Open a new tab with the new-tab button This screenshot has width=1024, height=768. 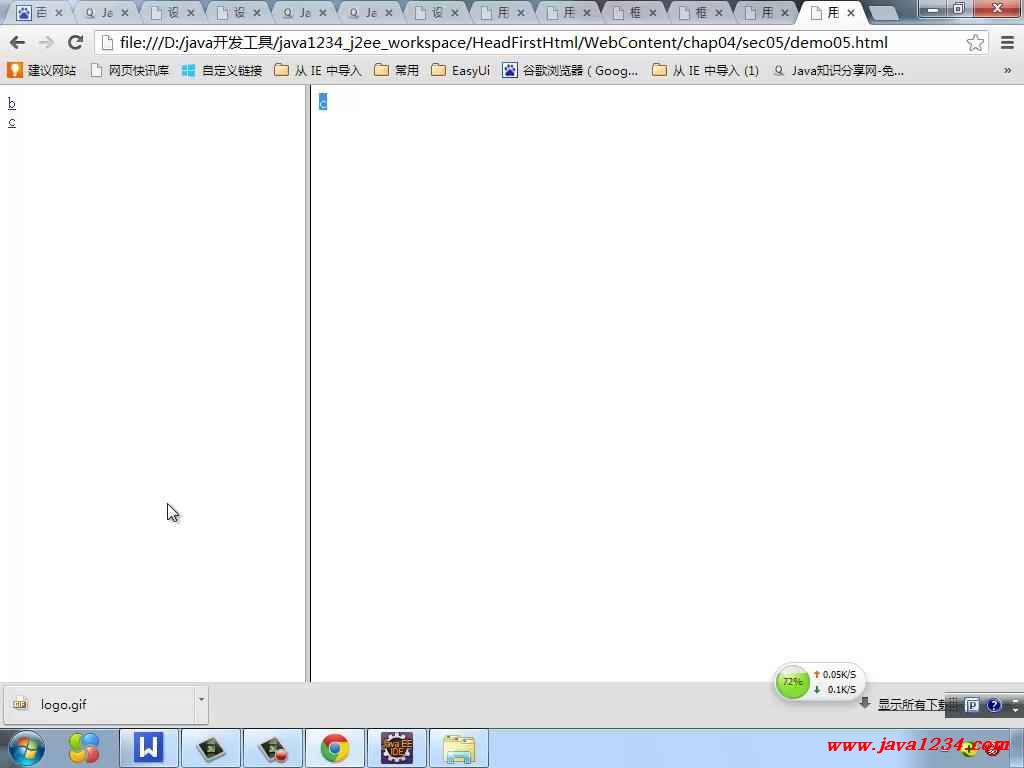tap(884, 13)
